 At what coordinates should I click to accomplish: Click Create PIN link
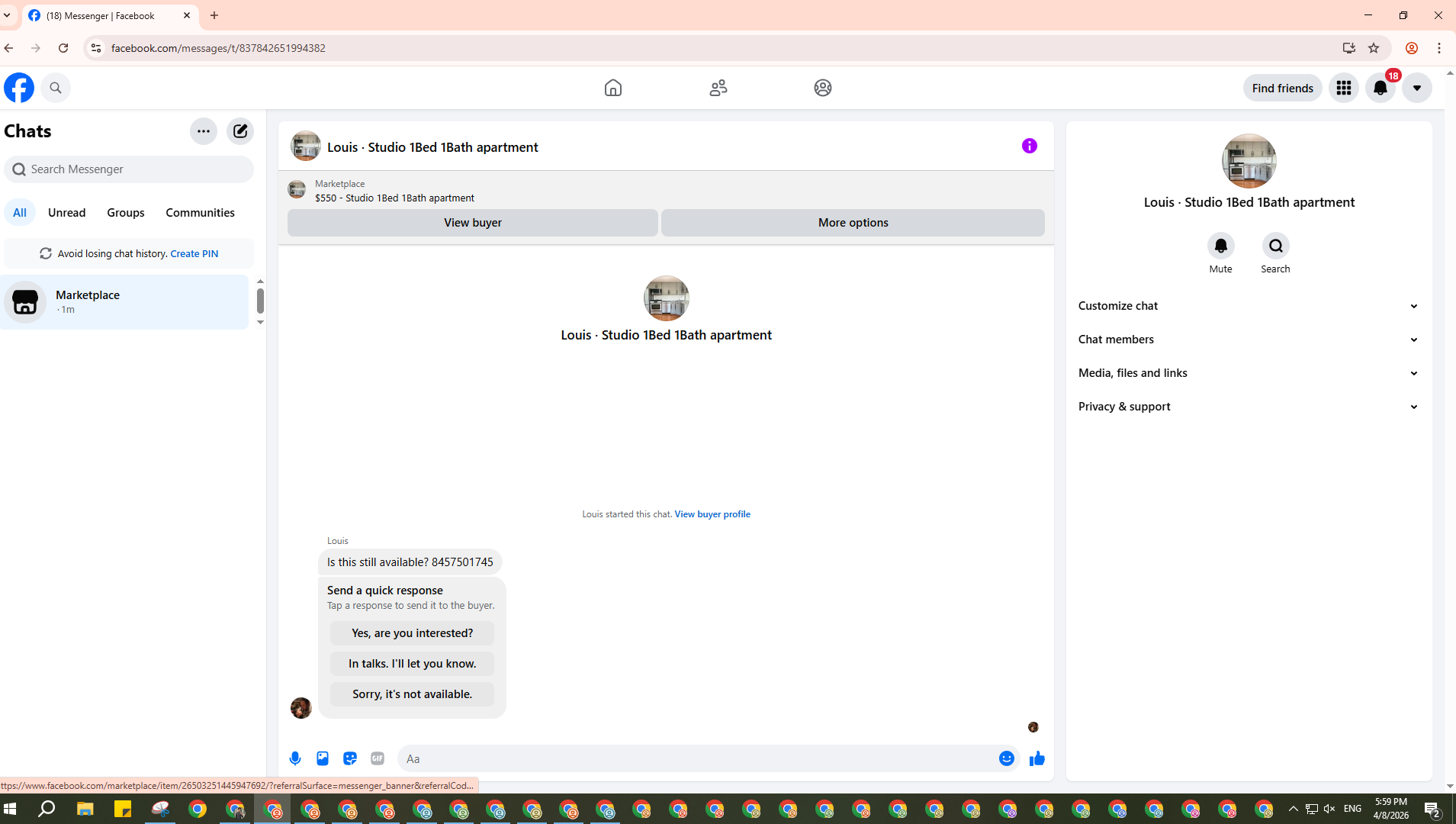click(x=194, y=253)
